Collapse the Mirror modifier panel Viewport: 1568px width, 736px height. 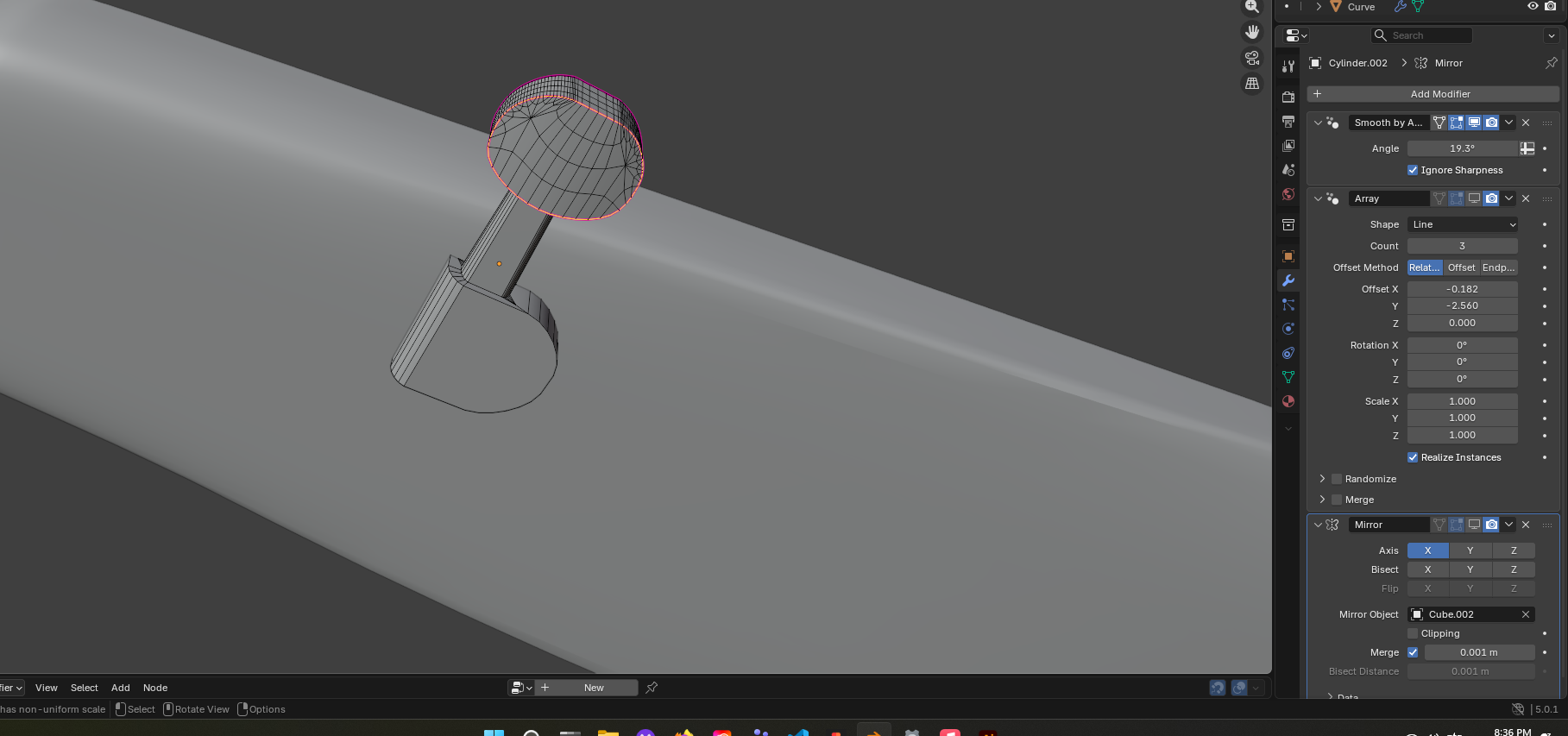tap(1318, 525)
